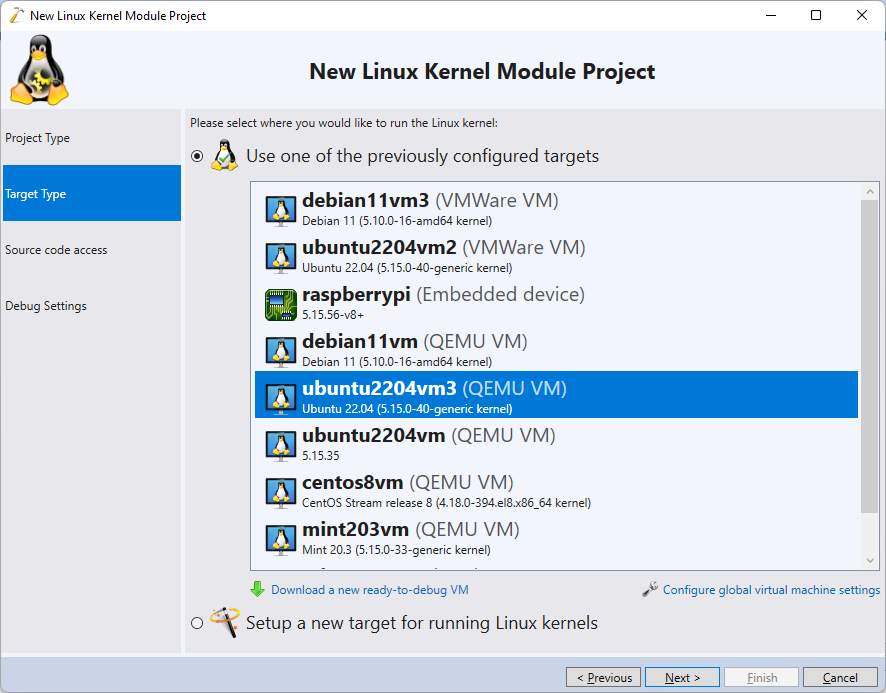The width and height of the screenshot is (886, 693).
Task: Click the target list scroll up arrow
Action: pos(870,192)
